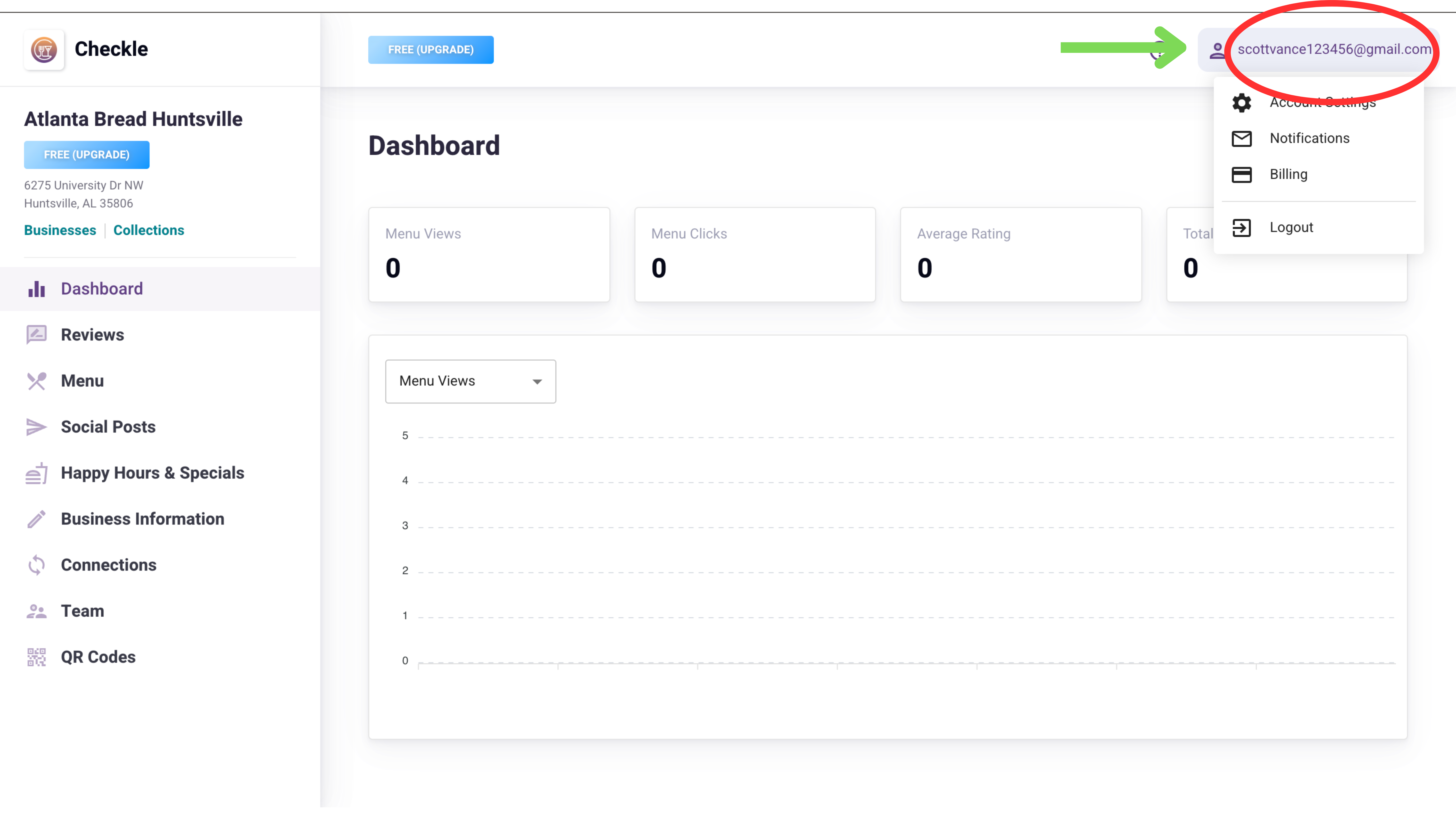1456x819 pixels.
Task: Click the Atlanta Bread Huntsville heading
Action: (133, 119)
